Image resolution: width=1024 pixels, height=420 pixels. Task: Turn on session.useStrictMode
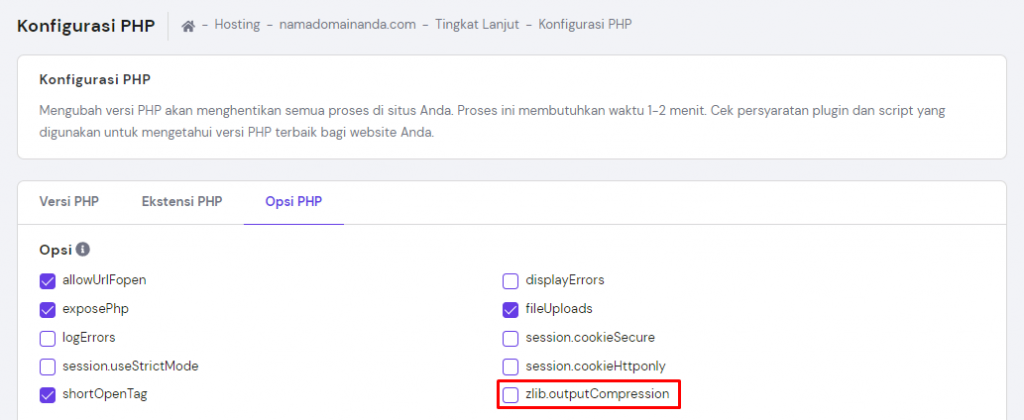(47, 366)
